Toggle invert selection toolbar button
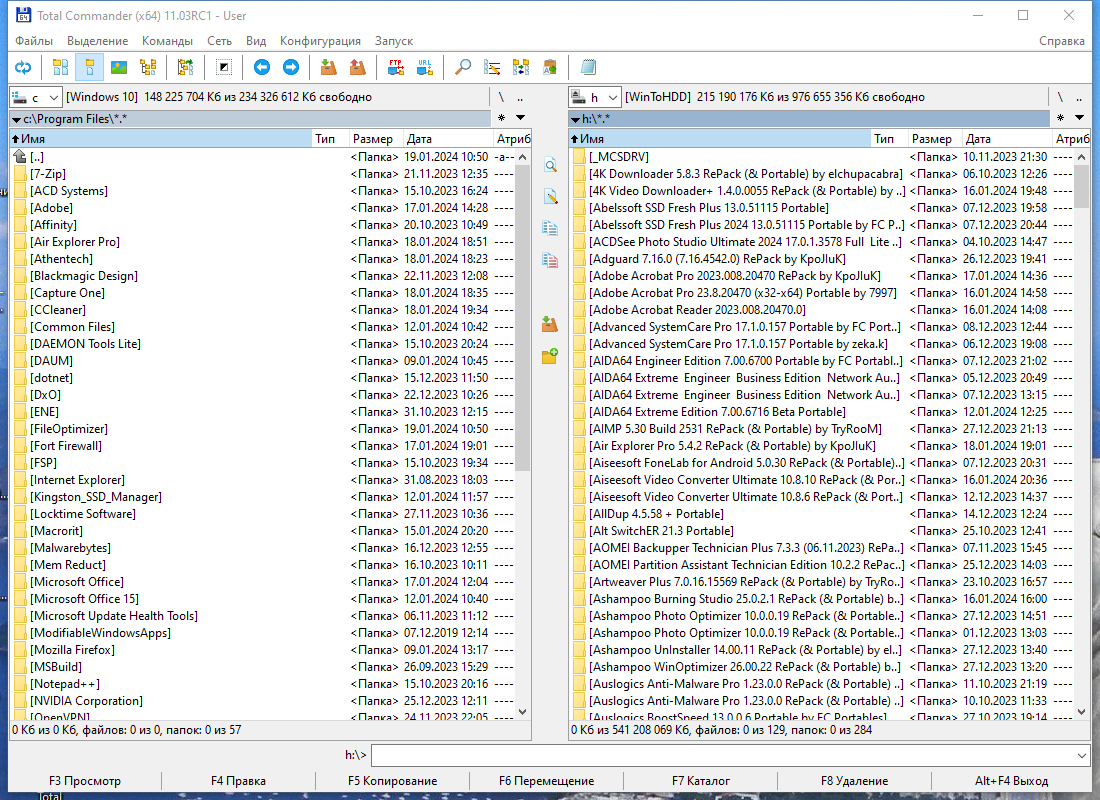 pyautogui.click(x=224, y=67)
